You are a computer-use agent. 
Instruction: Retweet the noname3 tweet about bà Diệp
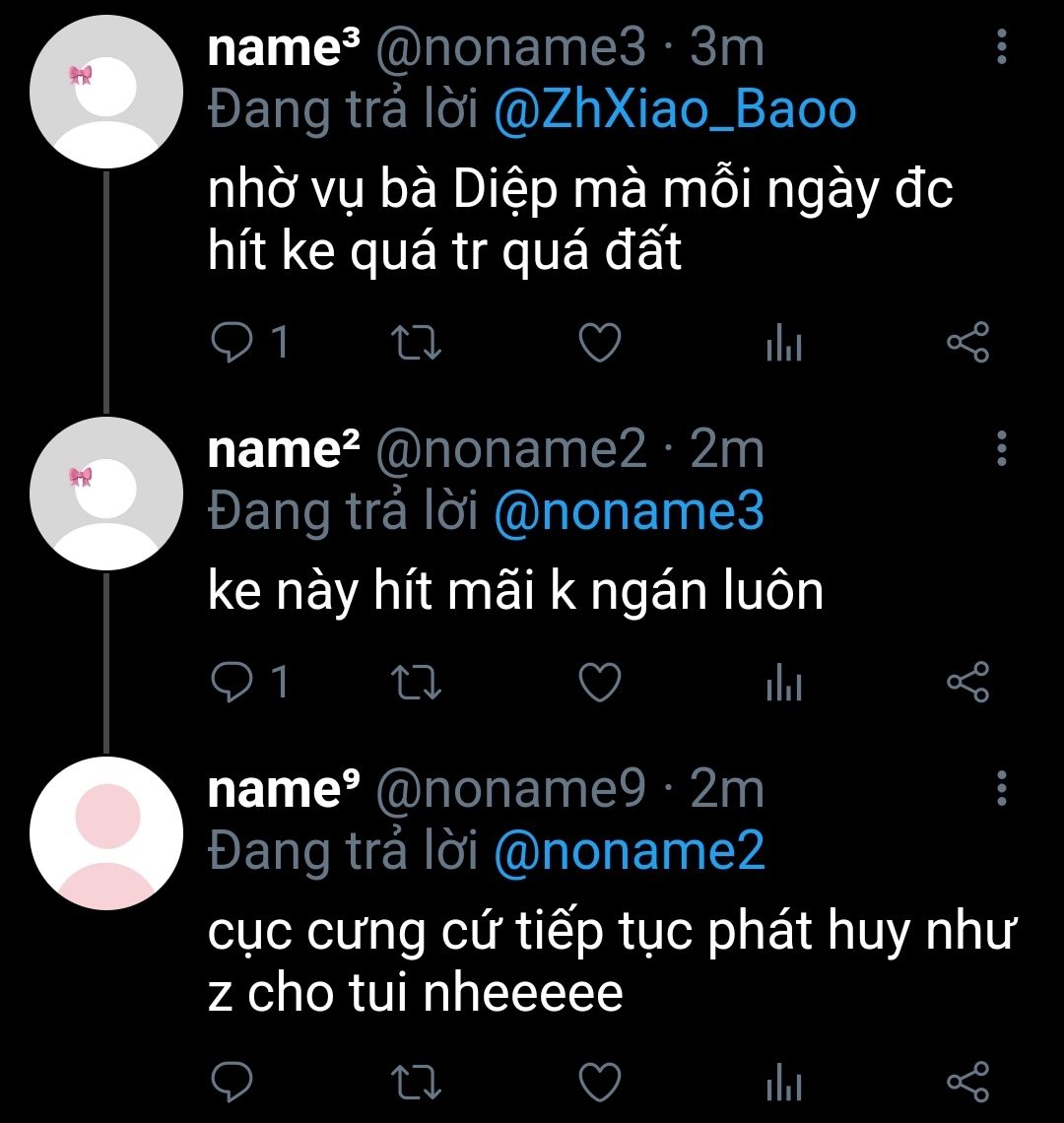pyautogui.click(x=416, y=343)
